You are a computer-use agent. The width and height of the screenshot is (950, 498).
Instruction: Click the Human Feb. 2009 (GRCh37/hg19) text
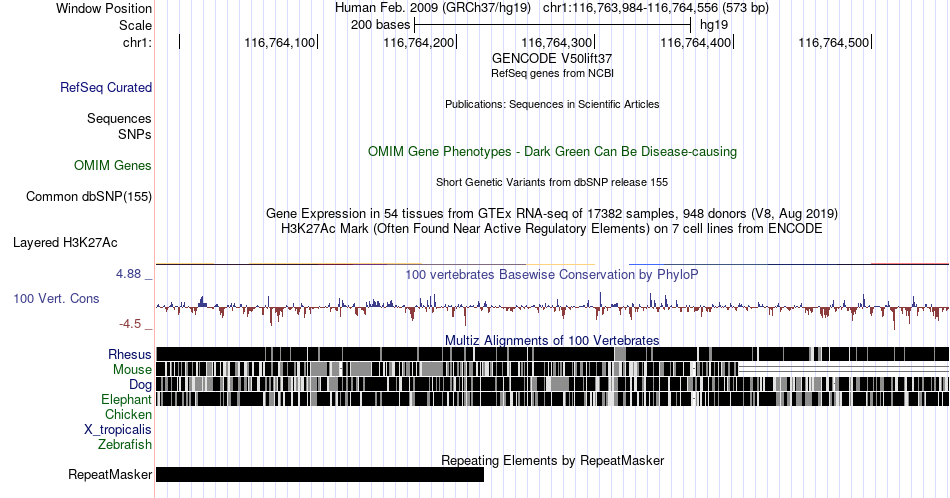433,8
